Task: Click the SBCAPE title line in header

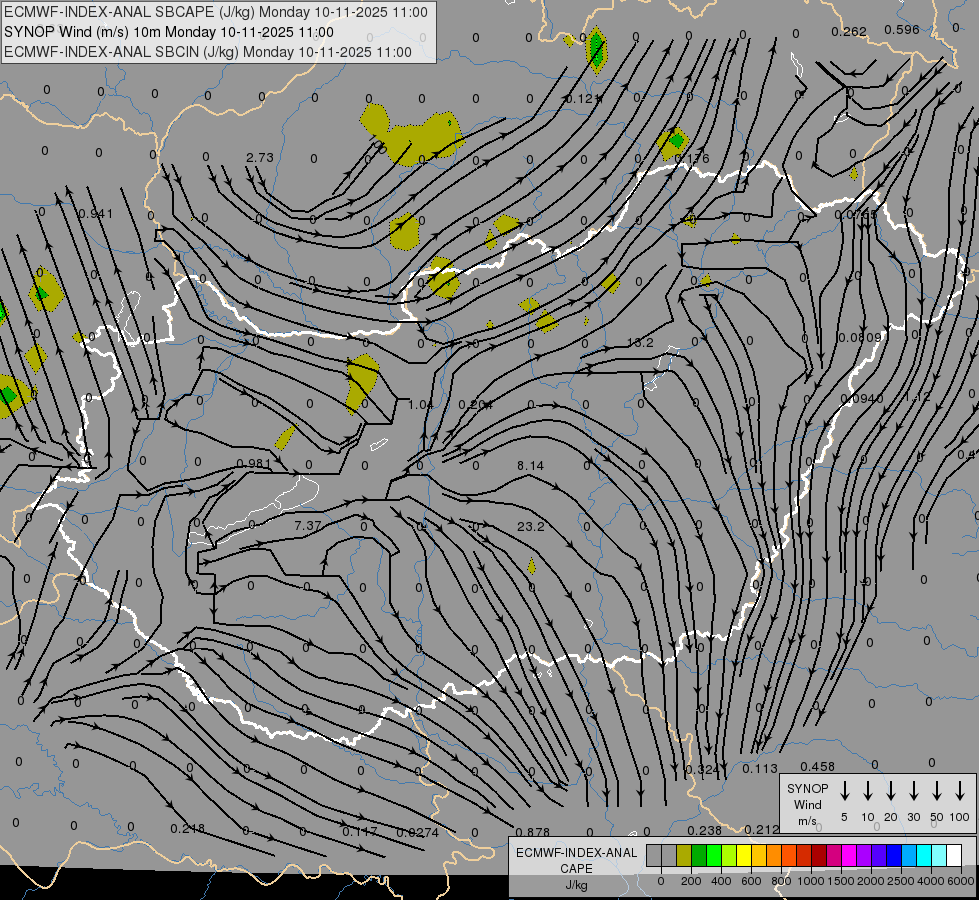Action: (215, 12)
